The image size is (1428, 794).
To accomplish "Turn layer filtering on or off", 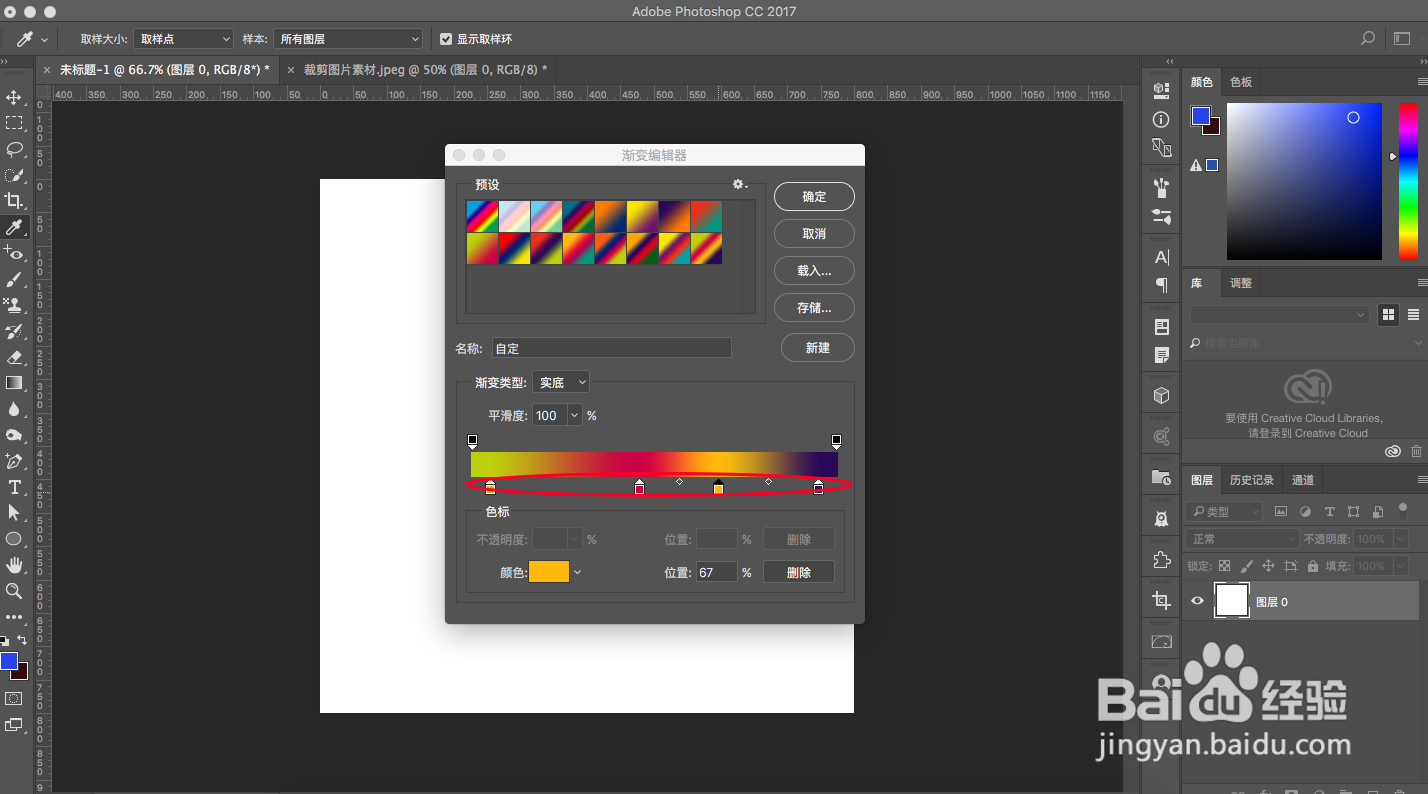I will click(x=1401, y=509).
